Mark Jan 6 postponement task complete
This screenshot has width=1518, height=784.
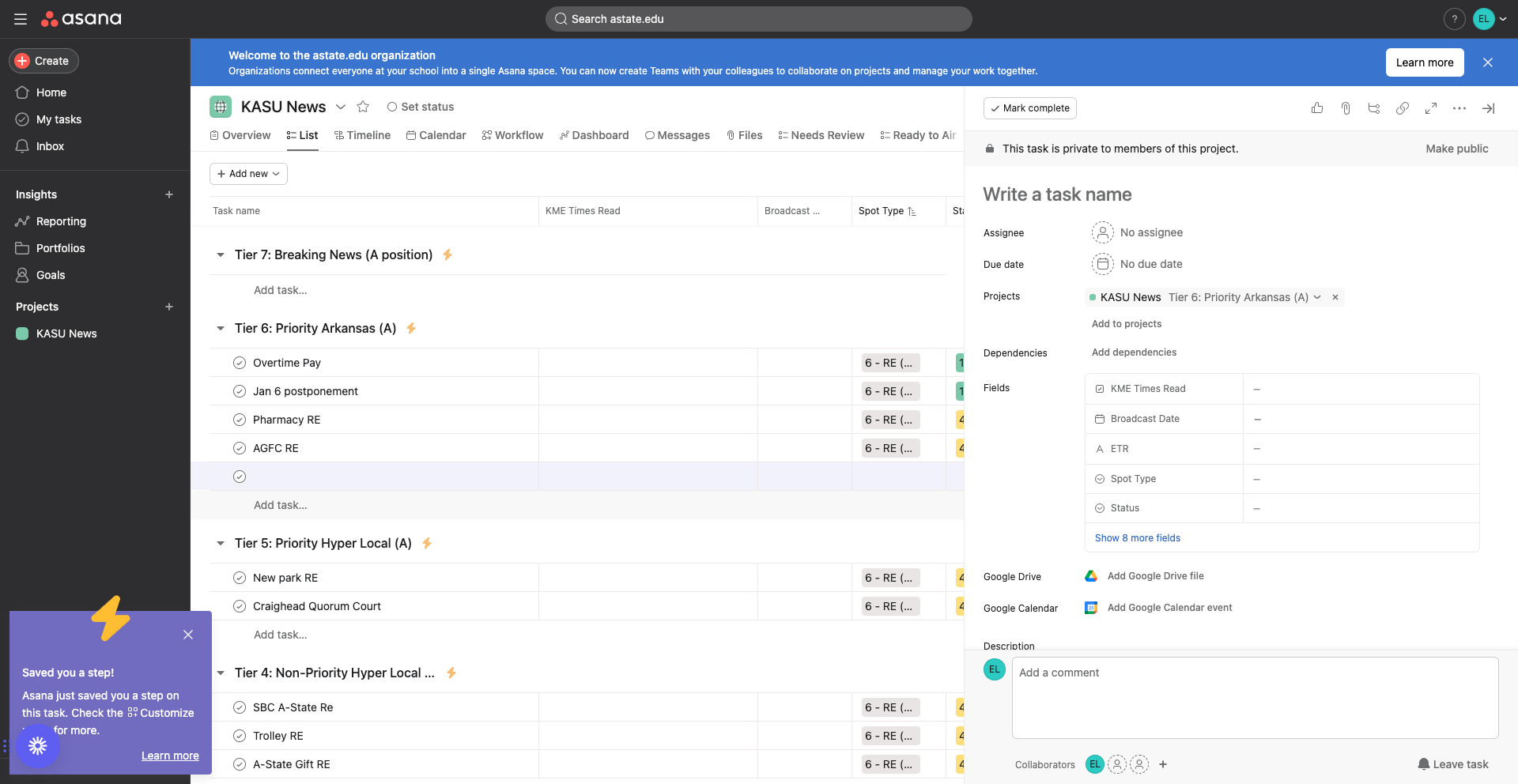pyautogui.click(x=240, y=391)
